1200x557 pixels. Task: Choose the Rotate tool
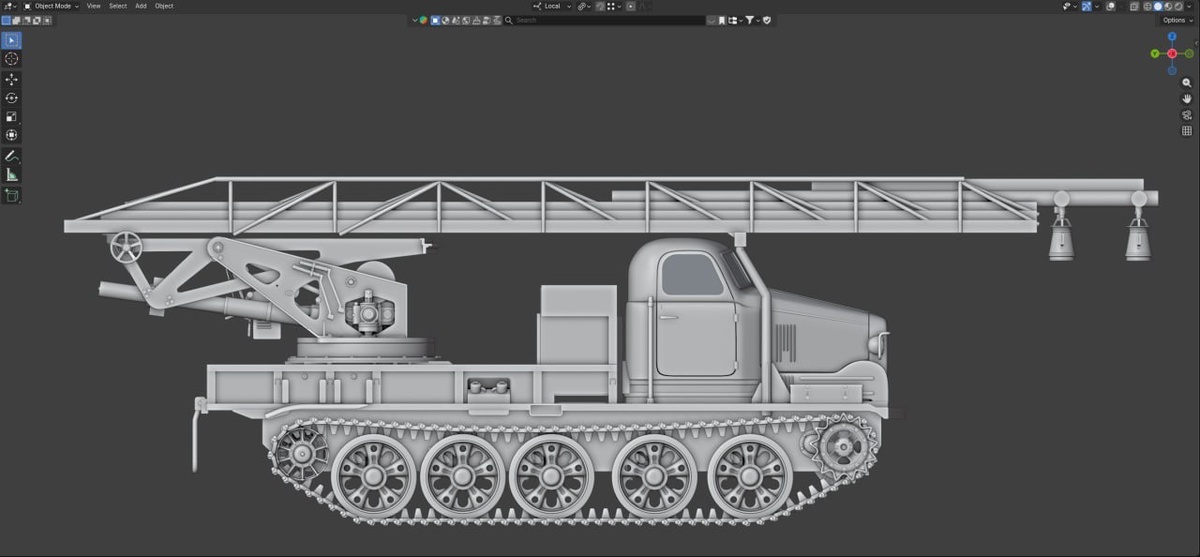coord(11,98)
